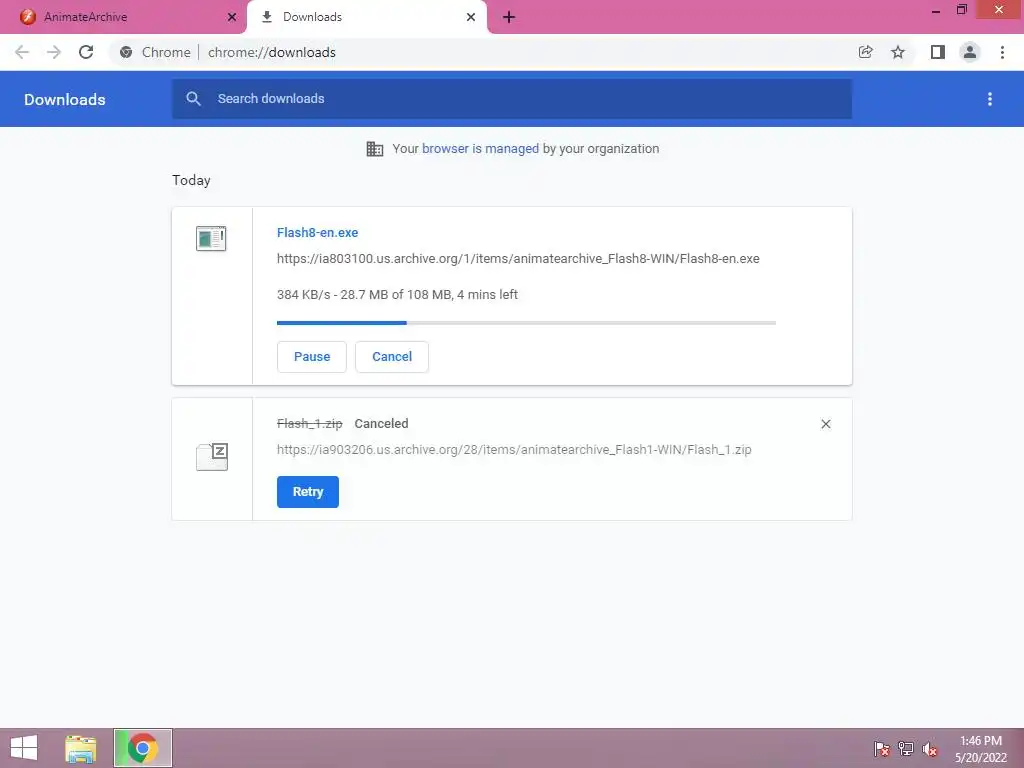Open File Explorer from the taskbar
1024x768 pixels.
coord(80,748)
